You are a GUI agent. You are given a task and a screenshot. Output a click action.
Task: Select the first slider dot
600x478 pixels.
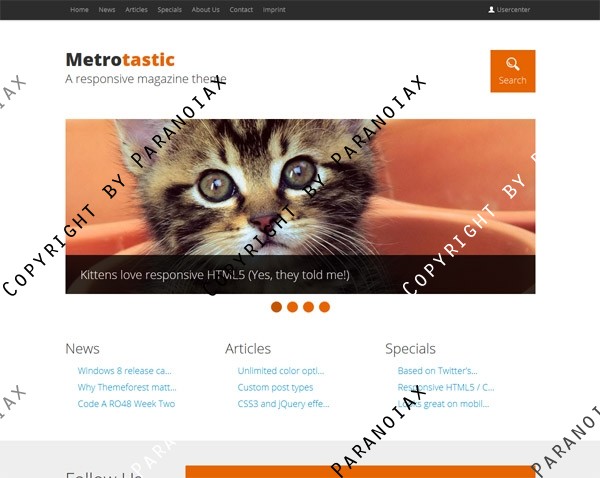(276, 307)
